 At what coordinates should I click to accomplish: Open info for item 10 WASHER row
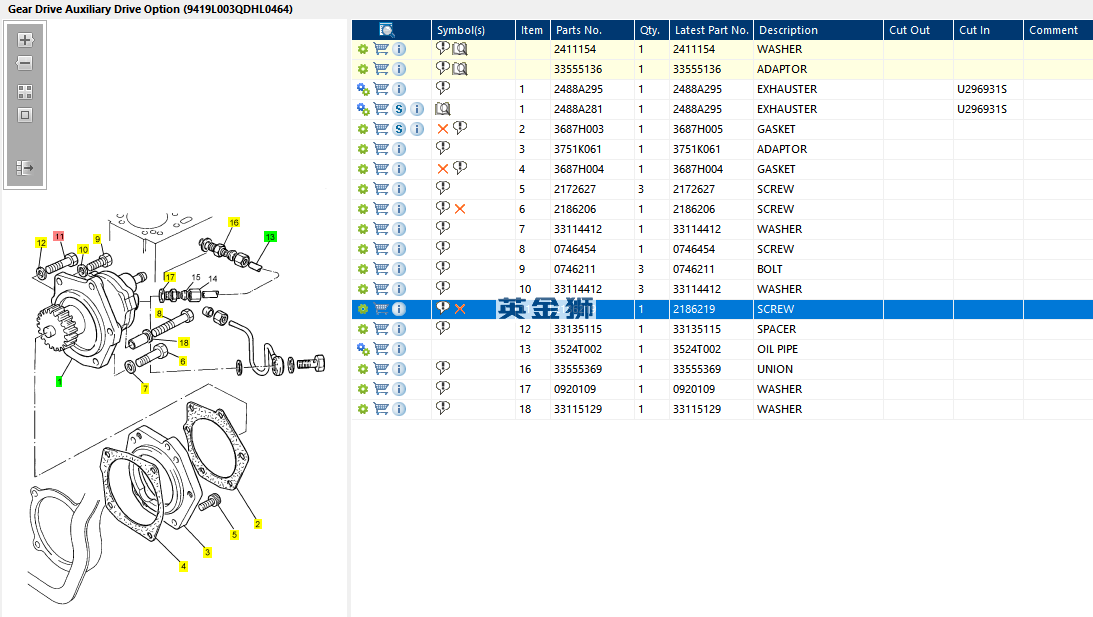[x=399, y=289]
